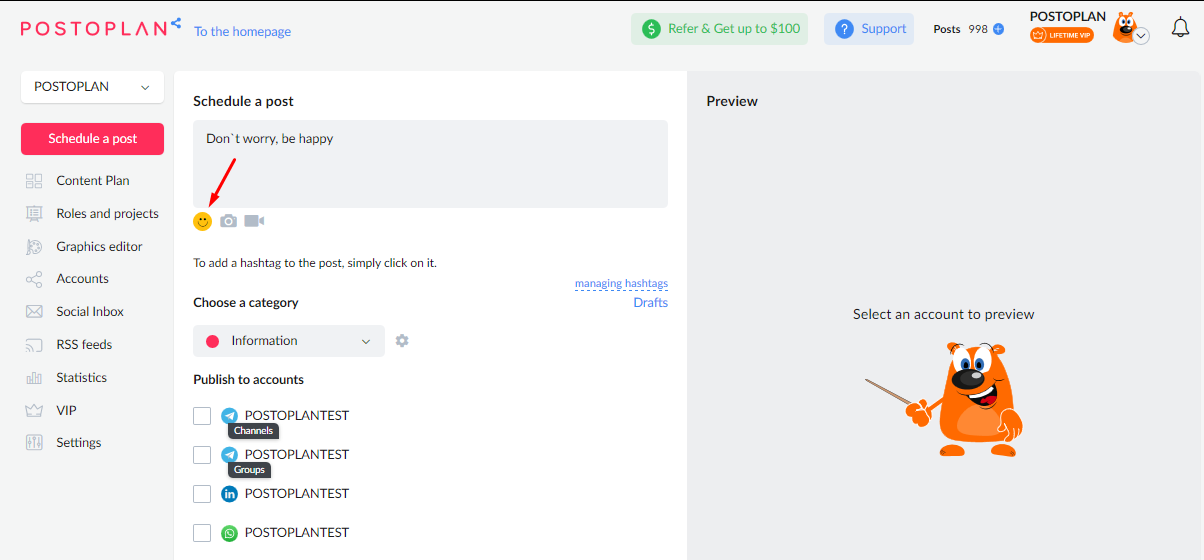1204x560 pixels.
Task: Click the Telegram icon for the Channels account
Action: (x=230, y=416)
